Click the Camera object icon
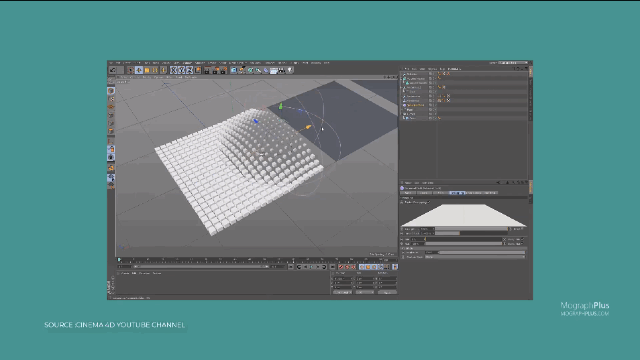Viewport: 640px width, 360px height. 282,70
